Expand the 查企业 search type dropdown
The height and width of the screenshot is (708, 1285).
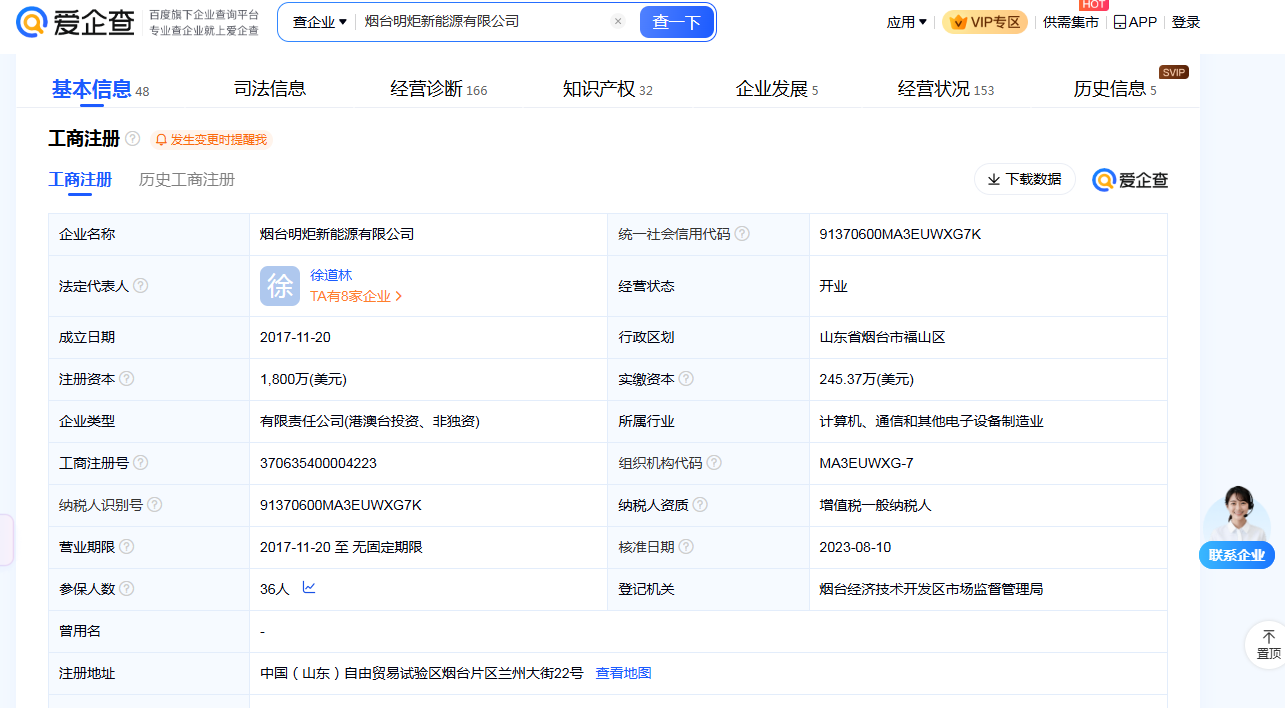319,22
